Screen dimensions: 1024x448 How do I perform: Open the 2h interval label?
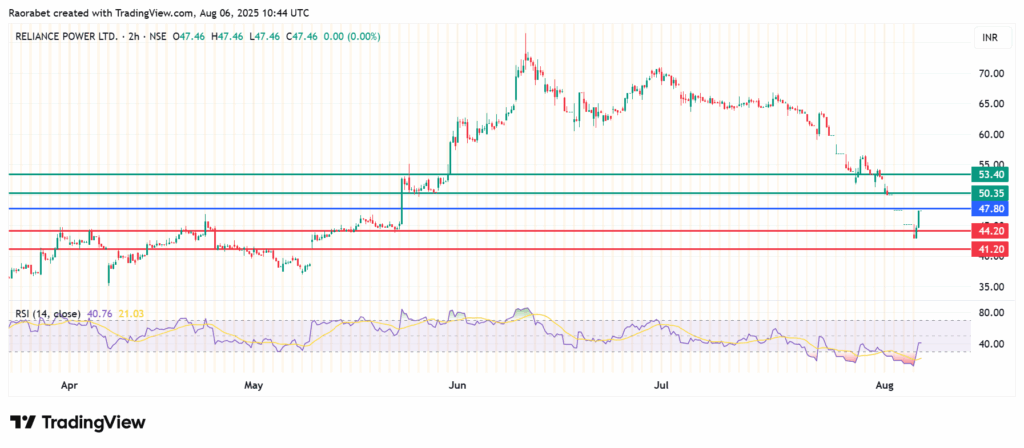pos(116,38)
